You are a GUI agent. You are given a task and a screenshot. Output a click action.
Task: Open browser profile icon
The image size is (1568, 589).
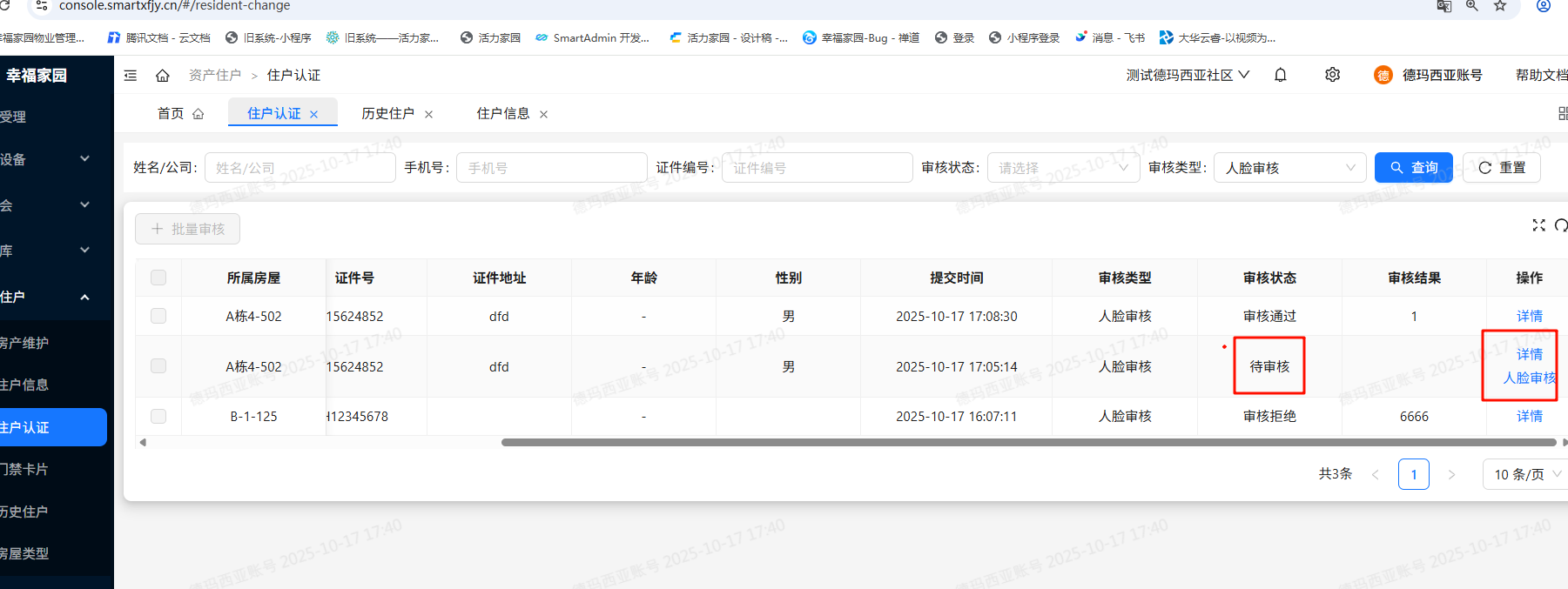pyautogui.click(x=1544, y=6)
